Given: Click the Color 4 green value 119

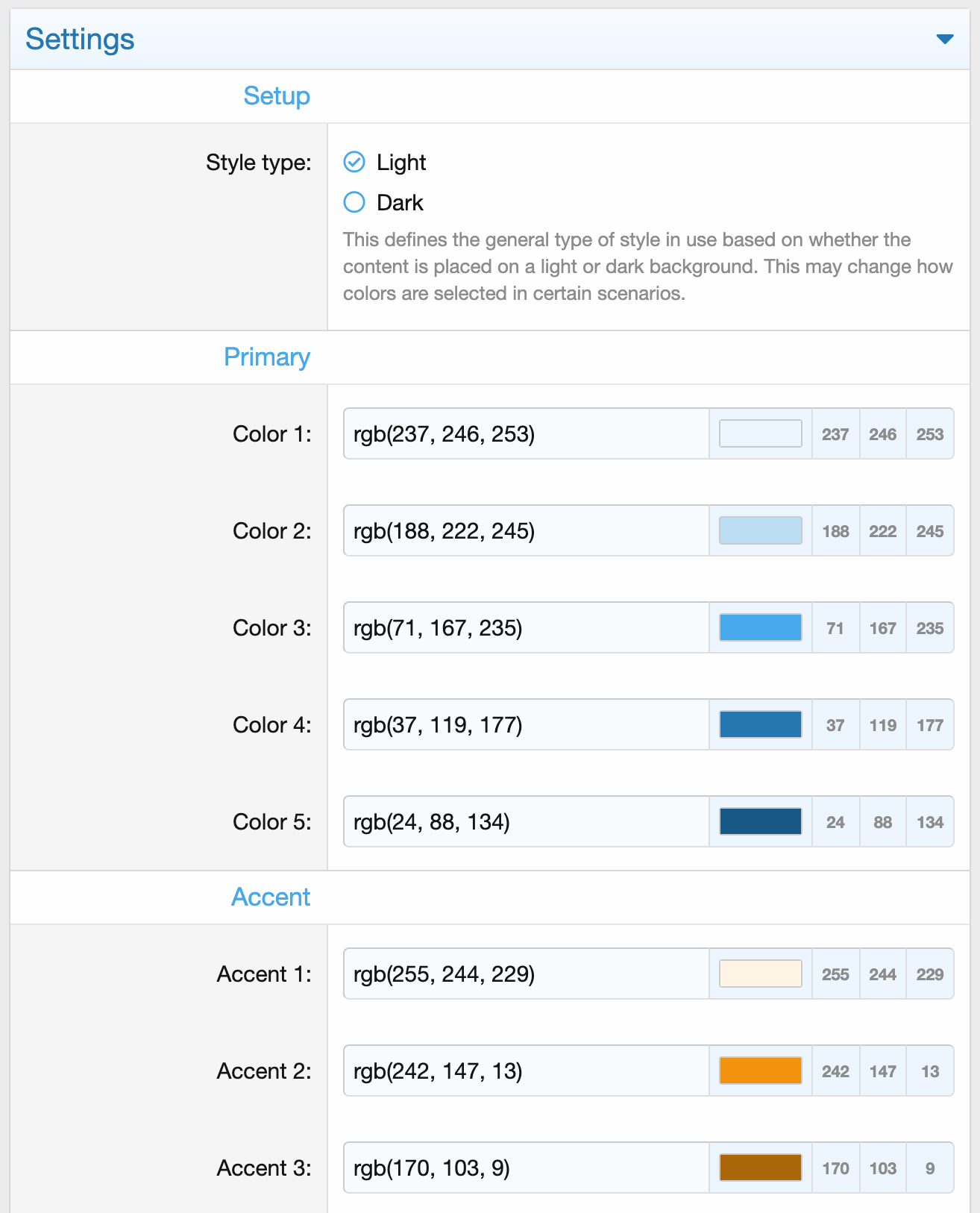Looking at the screenshot, I should coord(882,725).
